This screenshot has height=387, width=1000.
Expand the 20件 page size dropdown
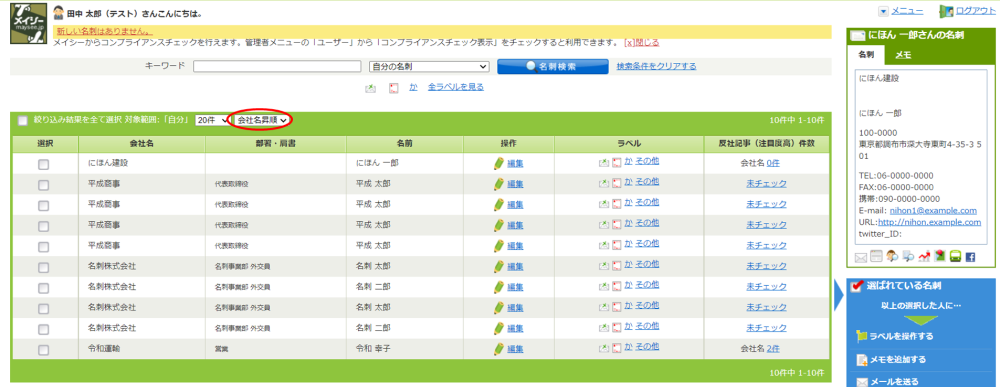tap(212, 120)
